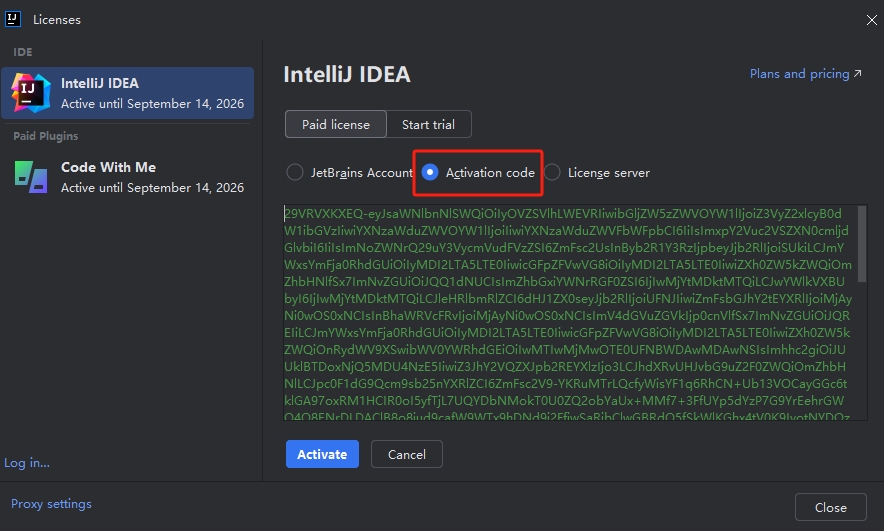Choose the License server radio button

coord(552,172)
